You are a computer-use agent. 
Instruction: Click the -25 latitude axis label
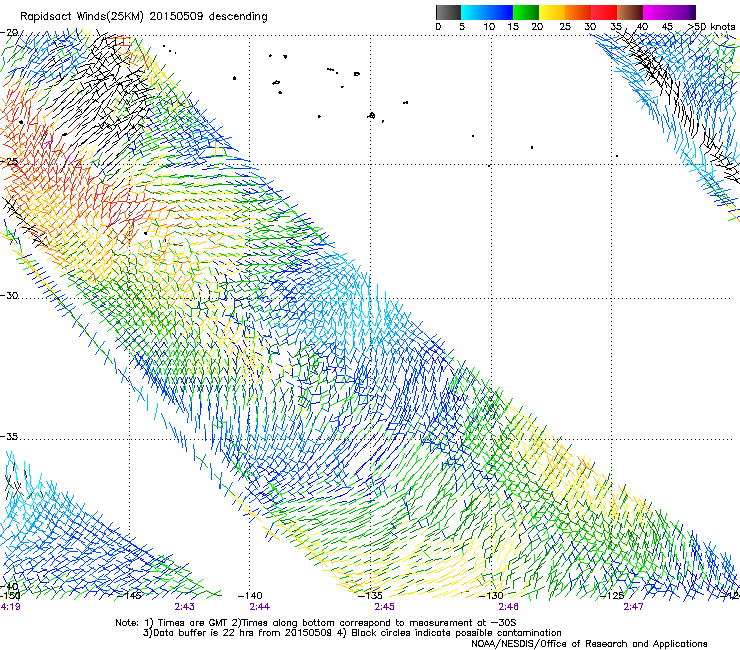(9, 162)
